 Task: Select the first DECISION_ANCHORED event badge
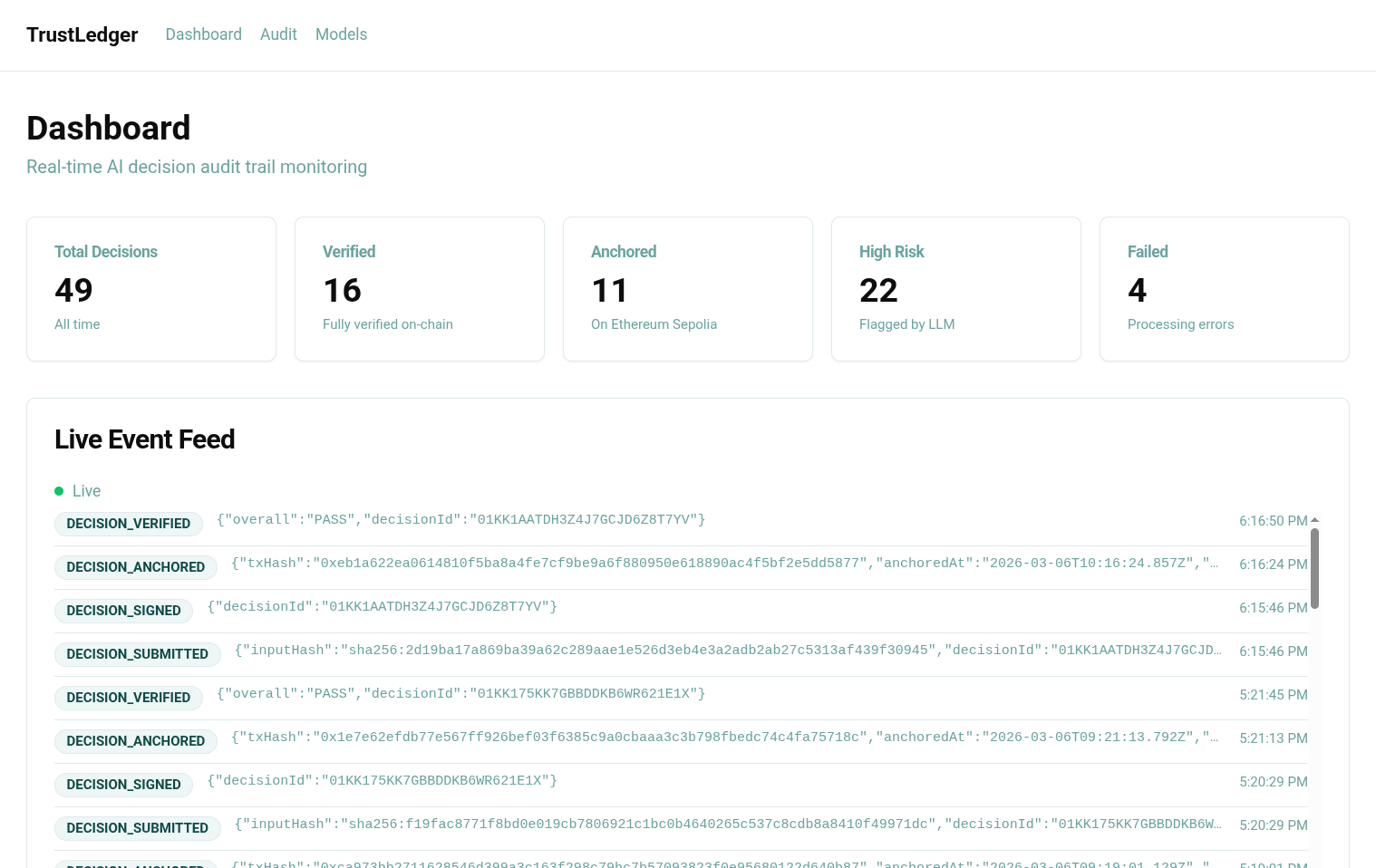[136, 567]
